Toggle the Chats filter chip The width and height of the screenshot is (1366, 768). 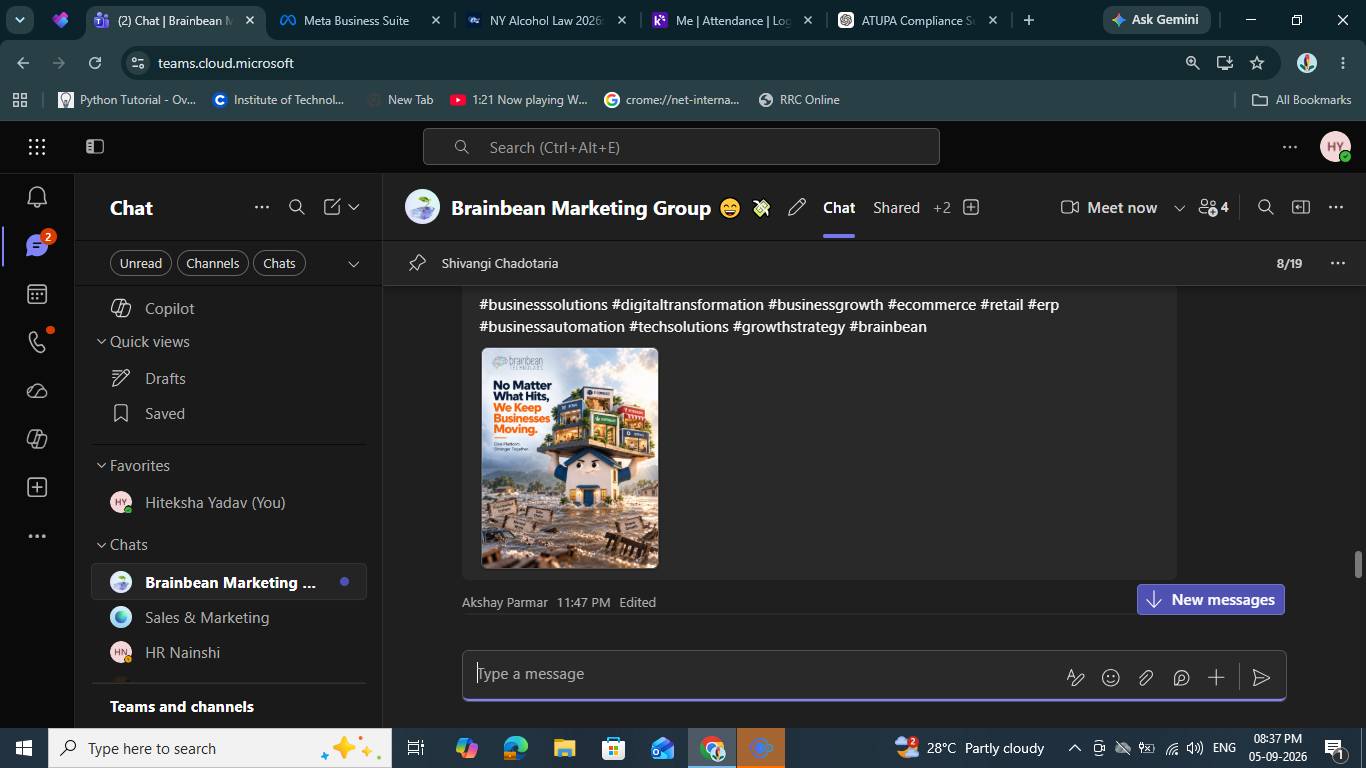point(279,263)
